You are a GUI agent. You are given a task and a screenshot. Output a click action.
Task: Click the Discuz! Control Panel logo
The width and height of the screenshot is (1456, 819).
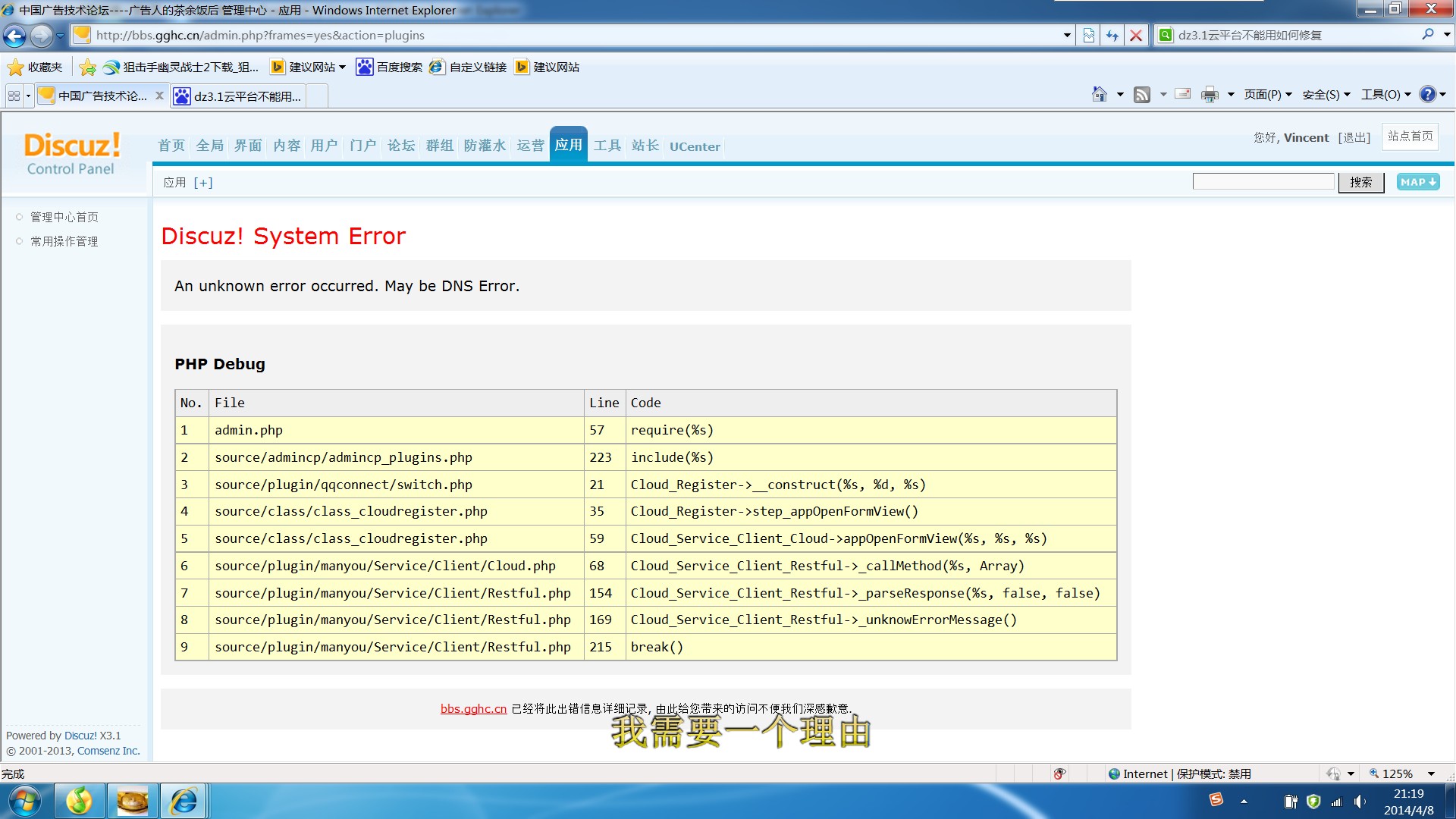click(x=71, y=154)
